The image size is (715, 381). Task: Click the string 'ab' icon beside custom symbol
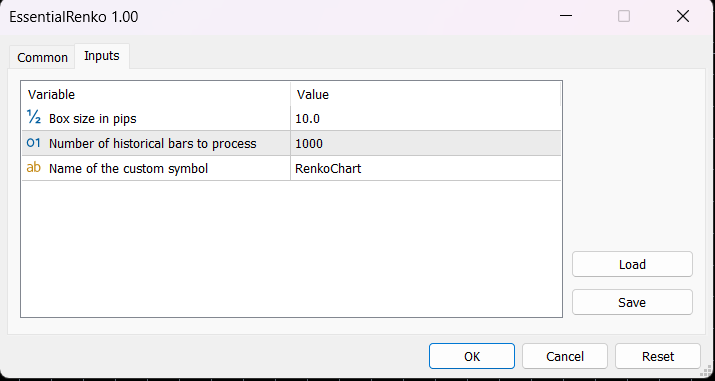[x=34, y=168]
